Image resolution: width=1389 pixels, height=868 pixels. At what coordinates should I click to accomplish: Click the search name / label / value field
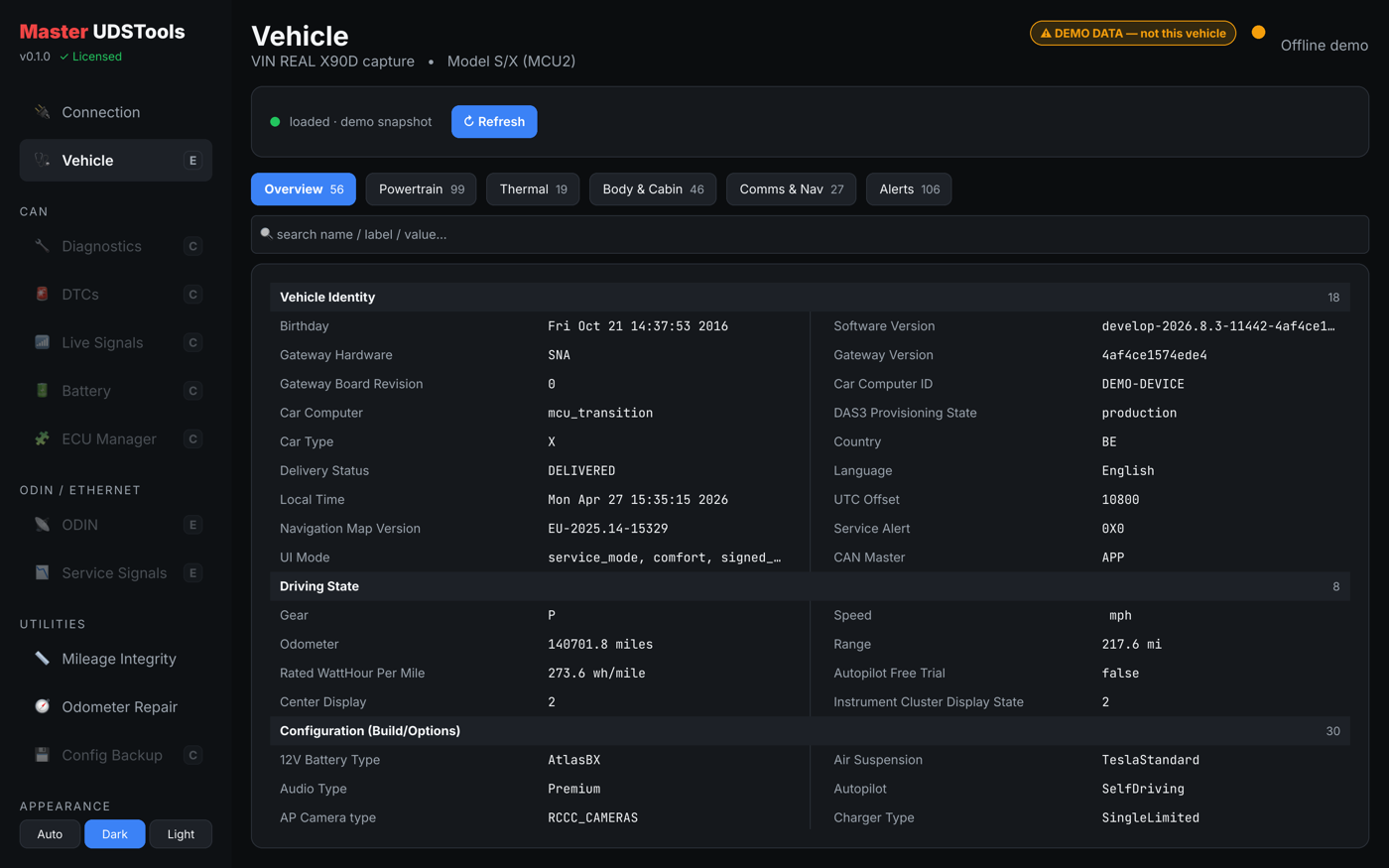(x=810, y=234)
